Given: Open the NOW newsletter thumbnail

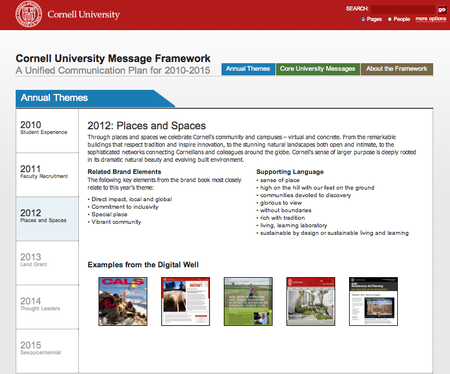Looking at the screenshot, I should [x=185, y=301].
